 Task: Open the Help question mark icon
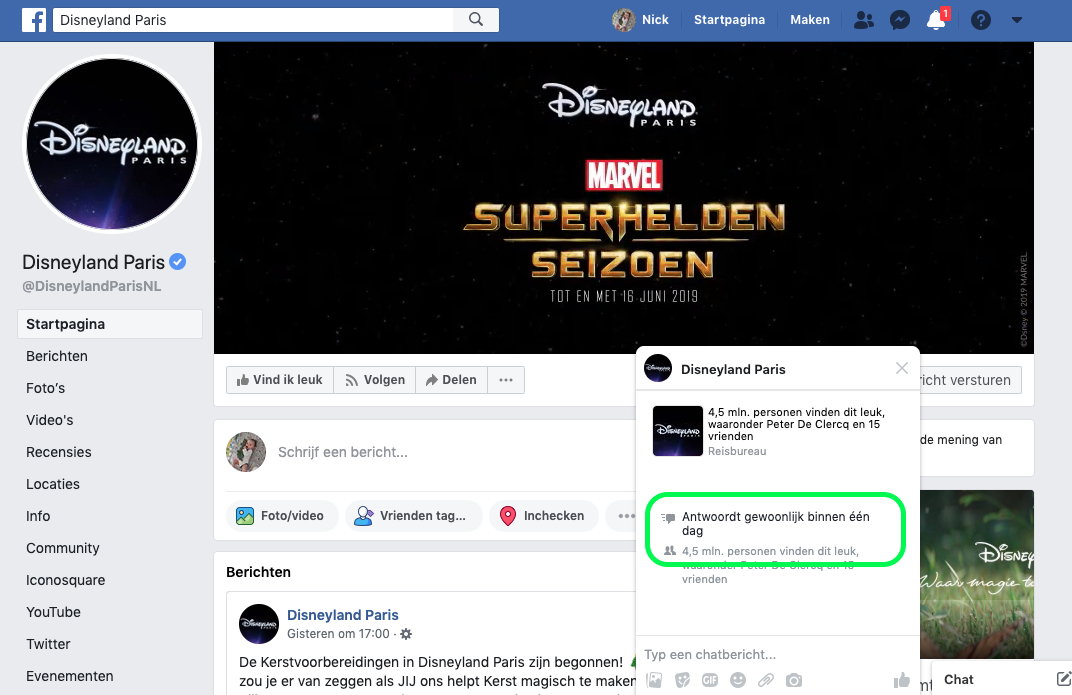click(x=980, y=21)
